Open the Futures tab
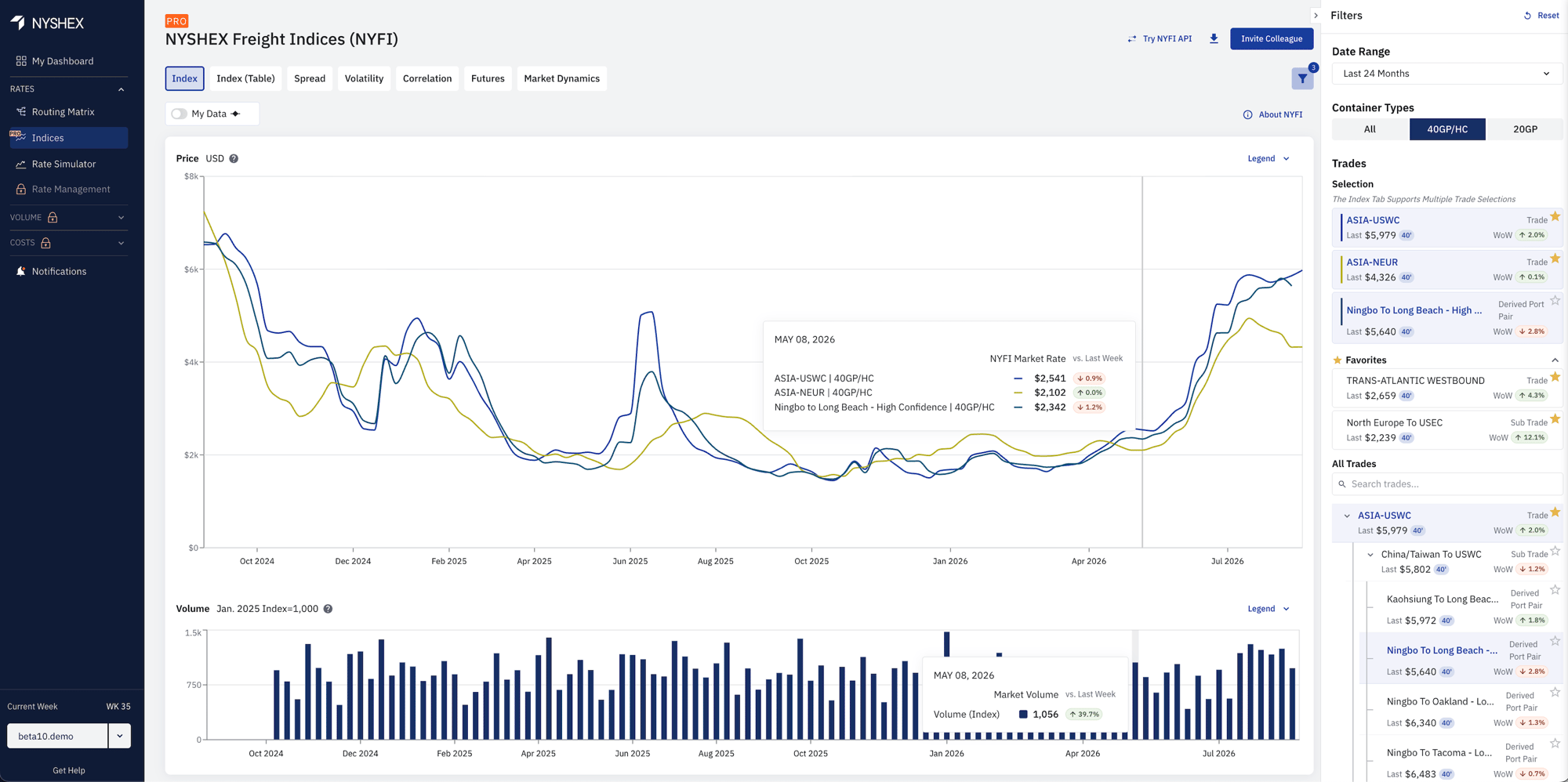The image size is (1568, 782). pyautogui.click(x=488, y=78)
